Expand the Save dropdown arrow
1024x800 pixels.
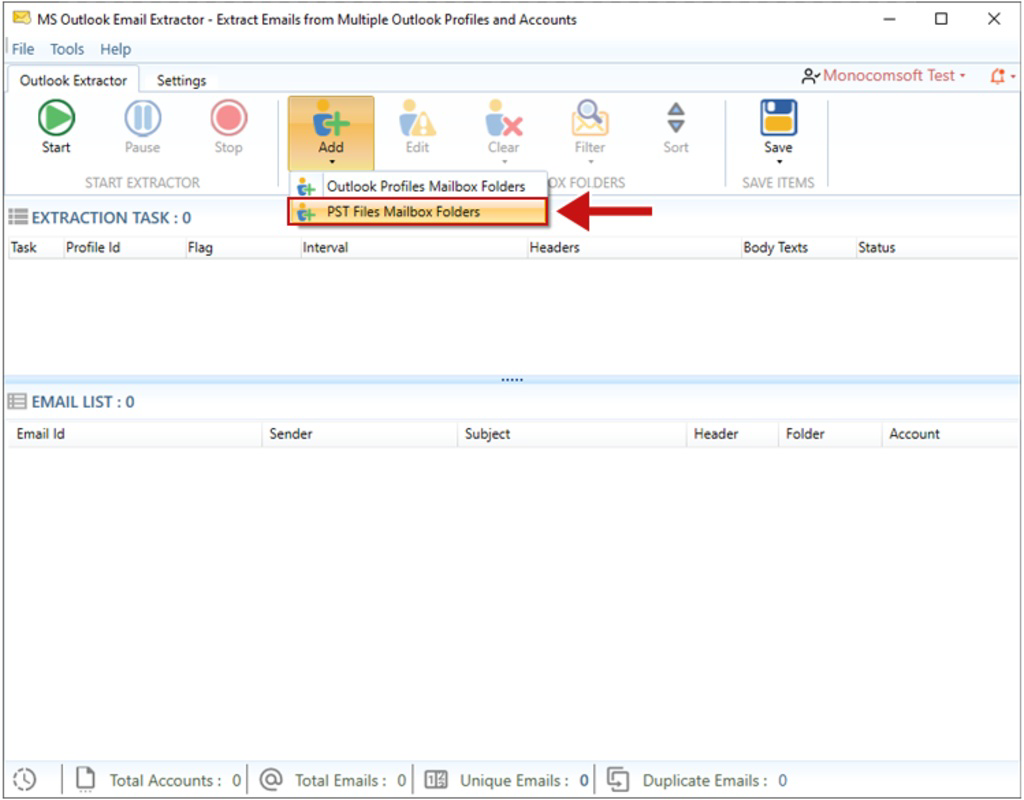[x=779, y=162]
